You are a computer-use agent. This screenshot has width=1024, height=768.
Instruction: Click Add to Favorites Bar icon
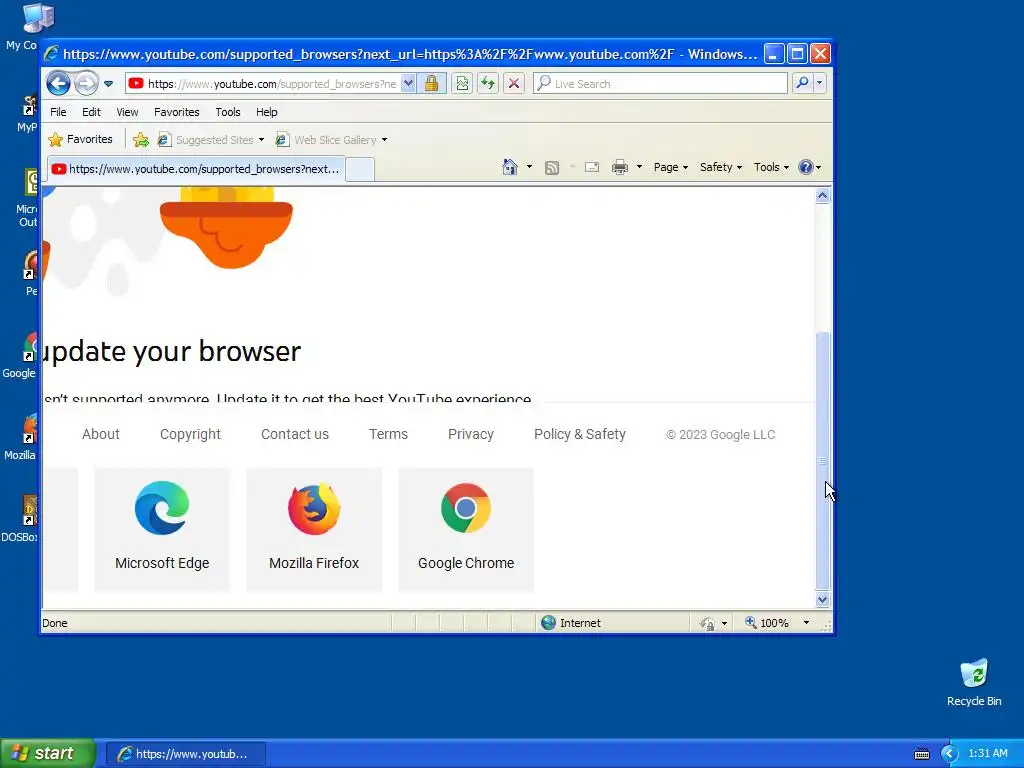[x=140, y=140]
